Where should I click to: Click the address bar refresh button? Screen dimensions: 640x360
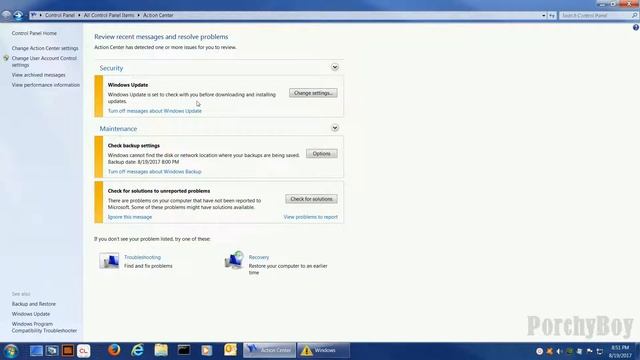(552, 16)
